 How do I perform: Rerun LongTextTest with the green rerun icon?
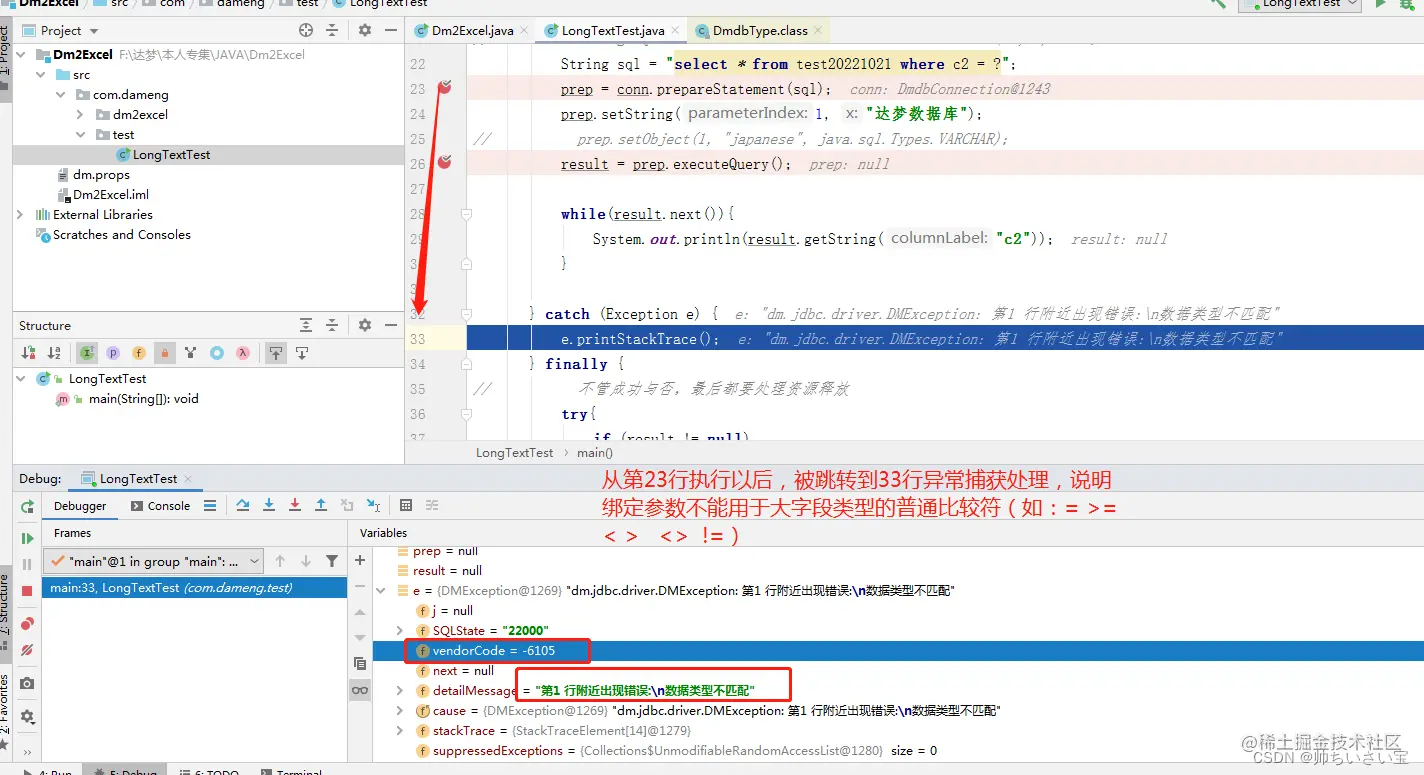click(27, 507)
